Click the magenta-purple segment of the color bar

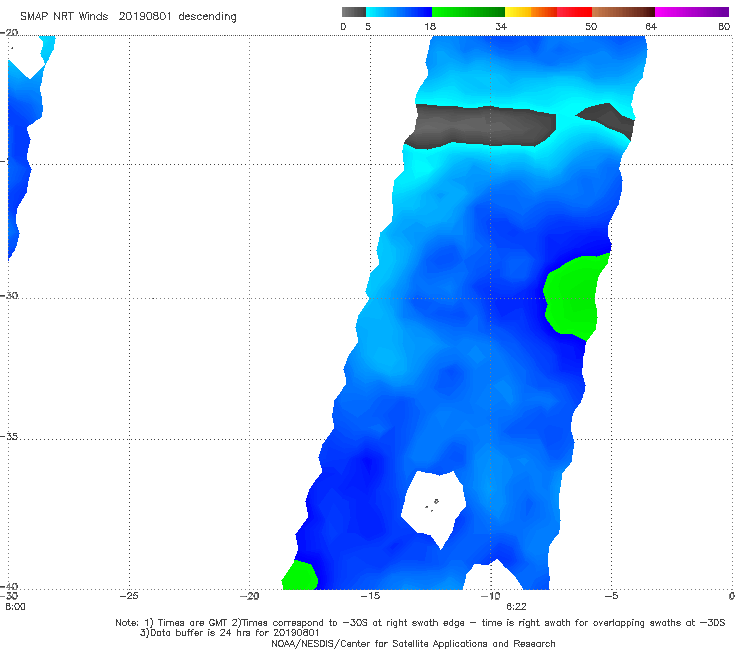point(692,12)
